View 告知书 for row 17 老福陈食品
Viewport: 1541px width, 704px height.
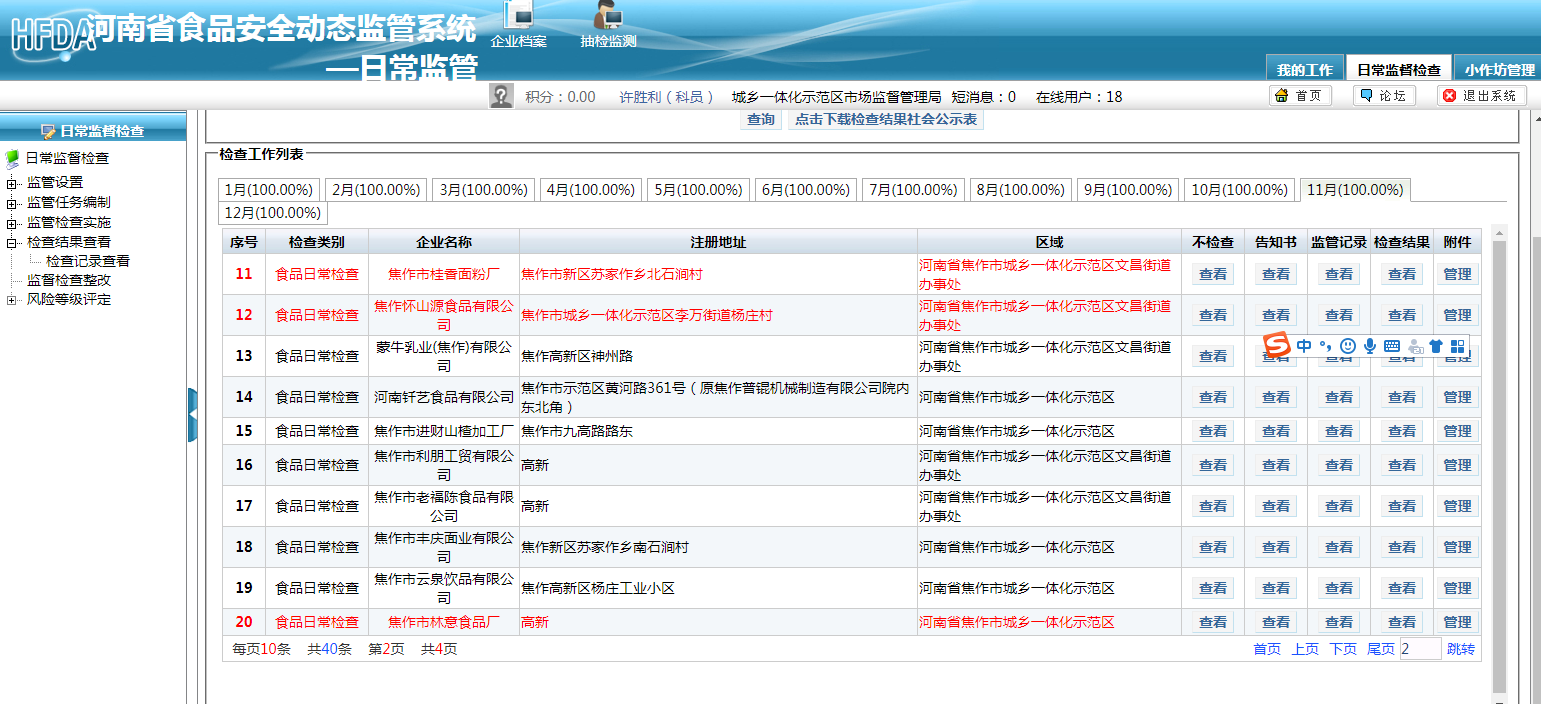pos(1276,506)
